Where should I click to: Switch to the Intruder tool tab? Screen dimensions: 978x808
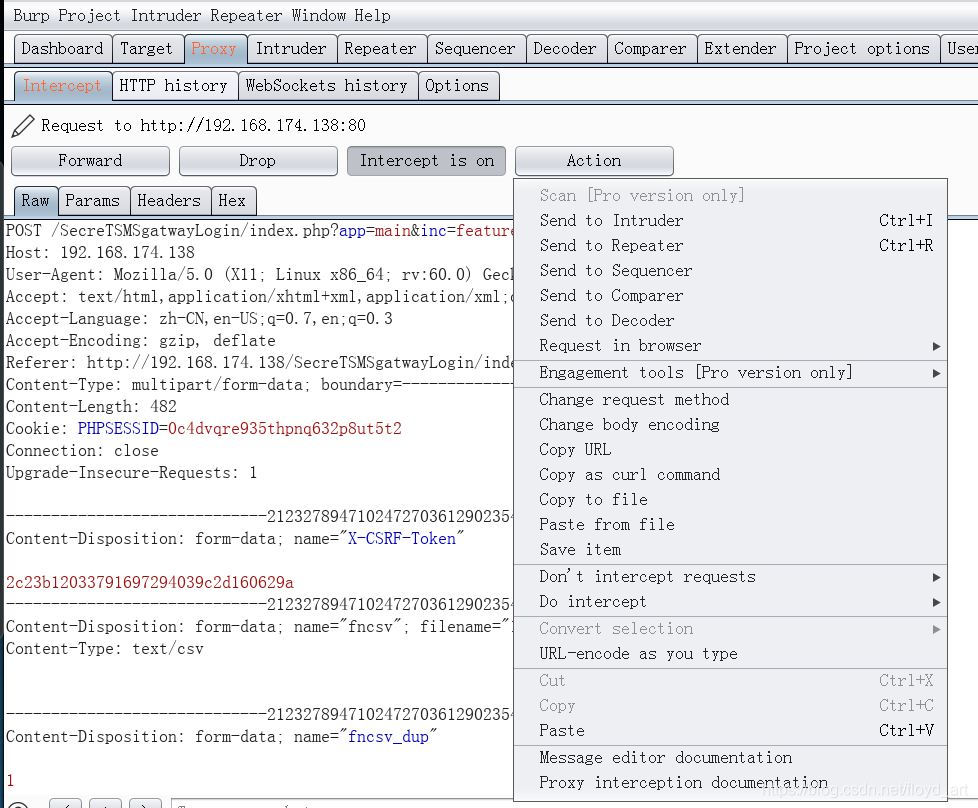click(291, 49)
